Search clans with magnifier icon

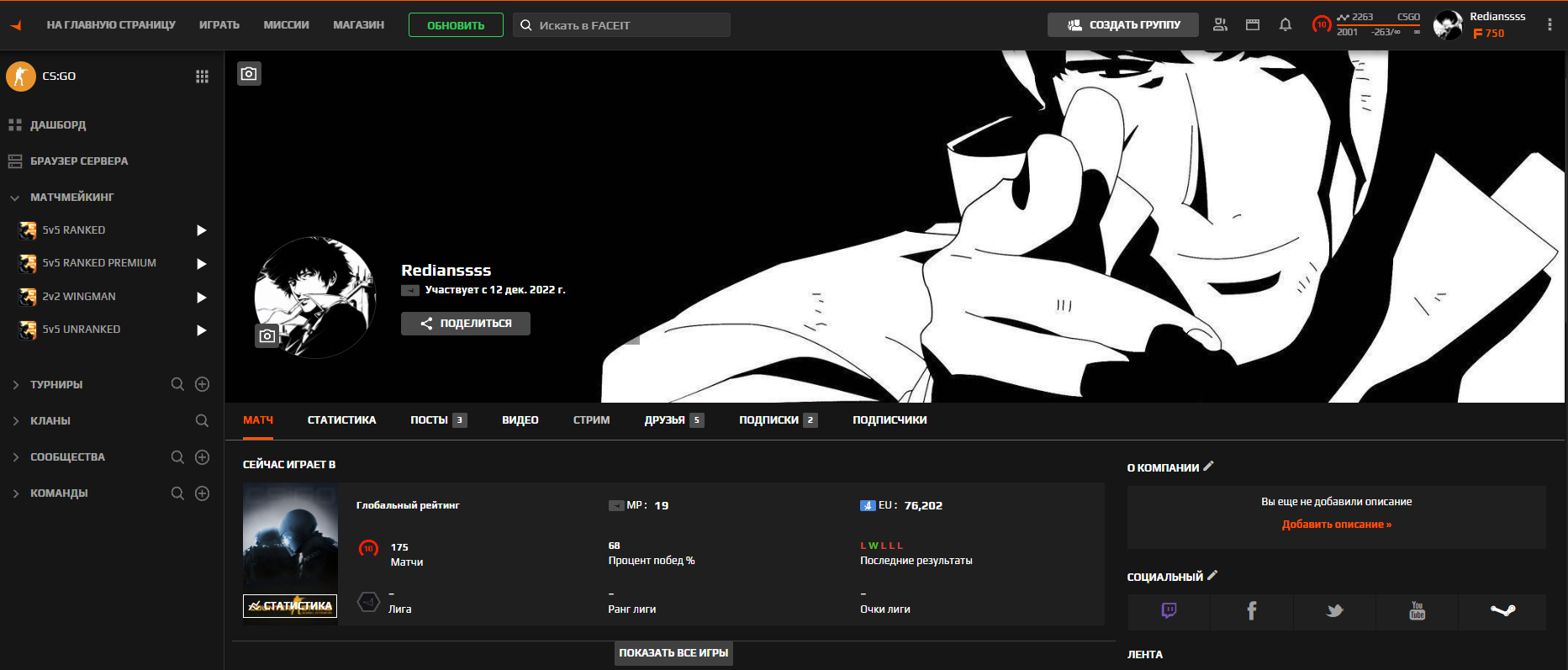tap(202, 420)
